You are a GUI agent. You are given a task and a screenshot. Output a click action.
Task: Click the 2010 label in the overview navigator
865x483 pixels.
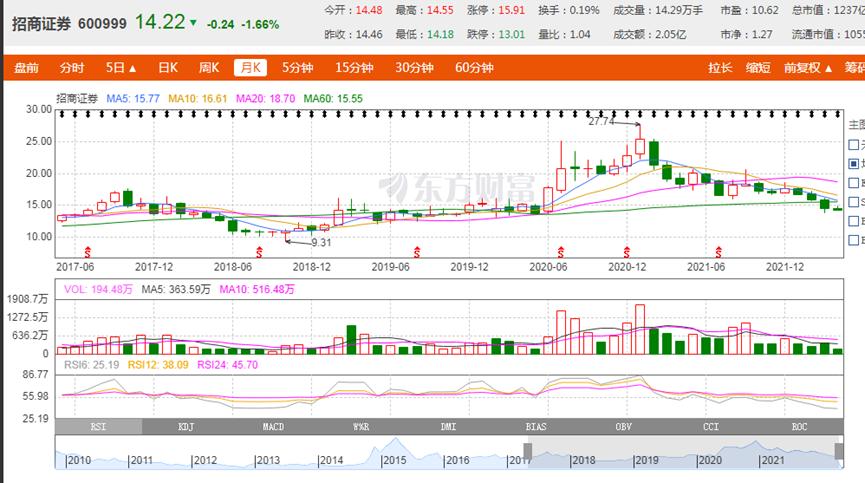[x=78, y=460]
